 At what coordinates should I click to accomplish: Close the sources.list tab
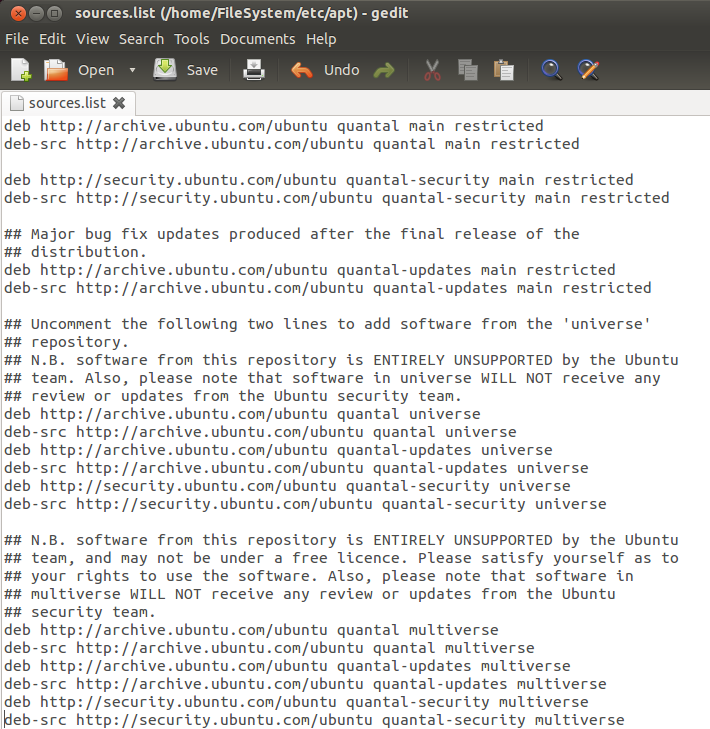pos(119,103)
